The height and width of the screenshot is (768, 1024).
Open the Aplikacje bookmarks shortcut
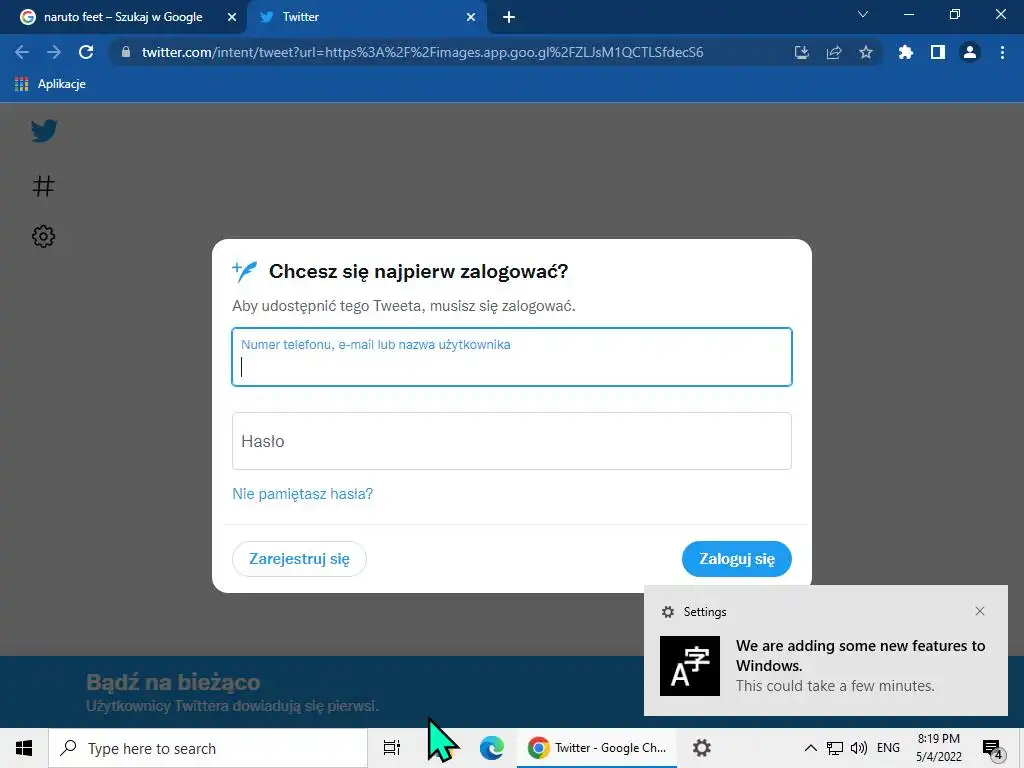pos(50,84)
